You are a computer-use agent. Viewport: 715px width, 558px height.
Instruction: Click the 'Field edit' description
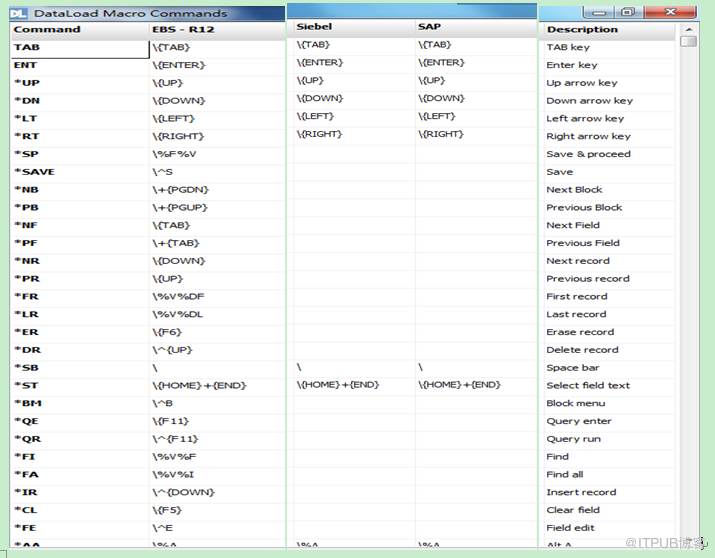pyautogui.click(x=570, y=527)
